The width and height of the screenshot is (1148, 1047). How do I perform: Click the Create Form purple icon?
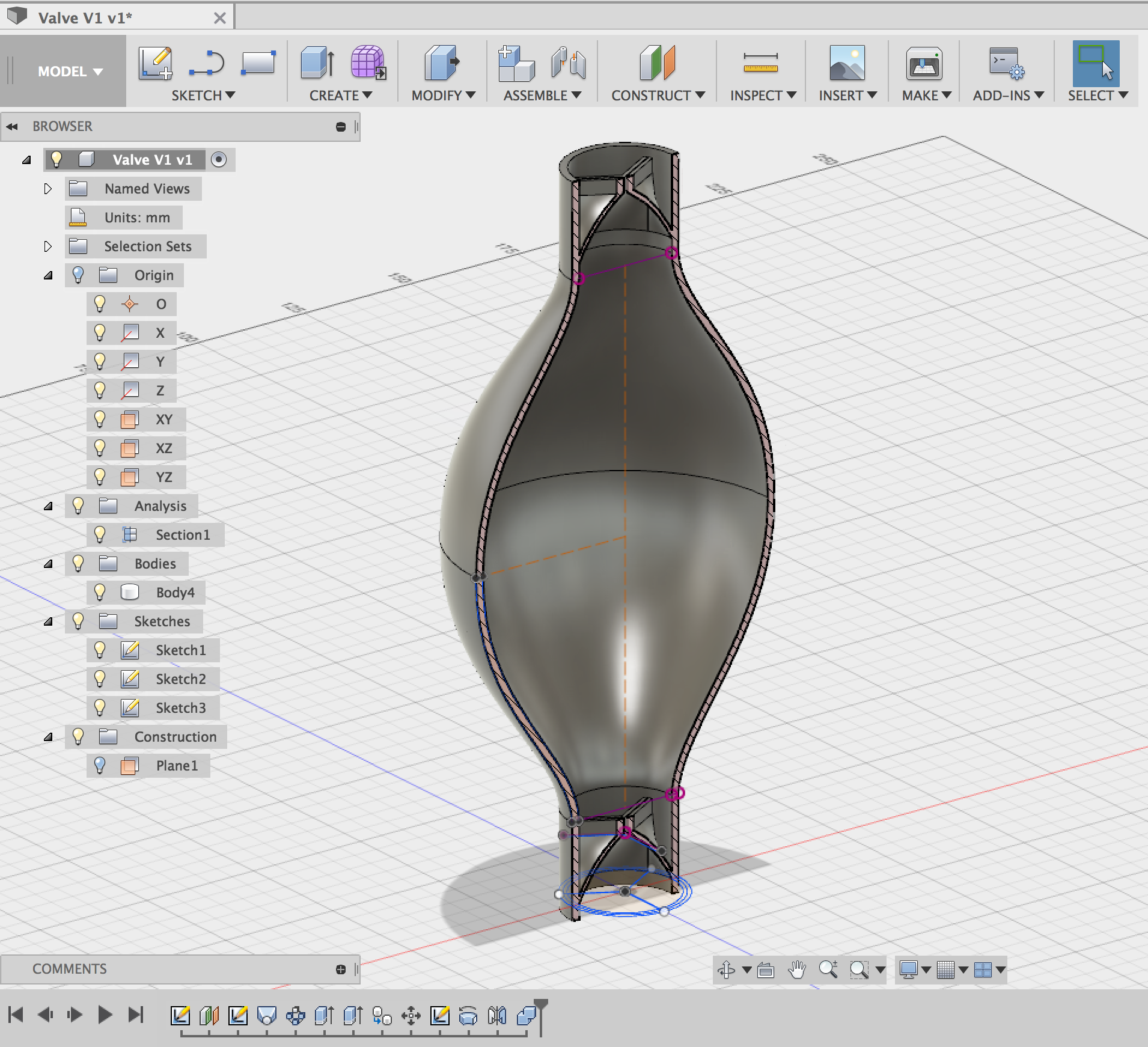coord(368,63)
